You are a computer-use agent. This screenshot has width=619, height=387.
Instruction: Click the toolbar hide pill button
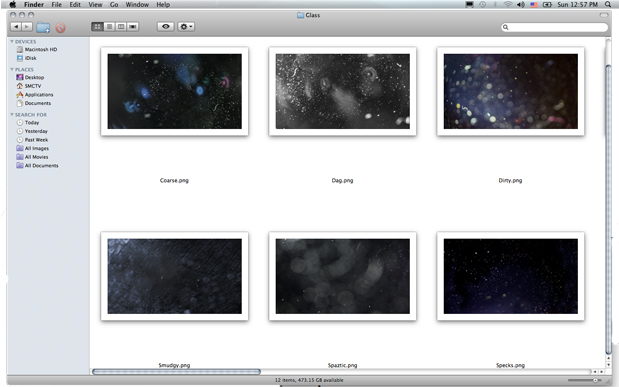604,15
